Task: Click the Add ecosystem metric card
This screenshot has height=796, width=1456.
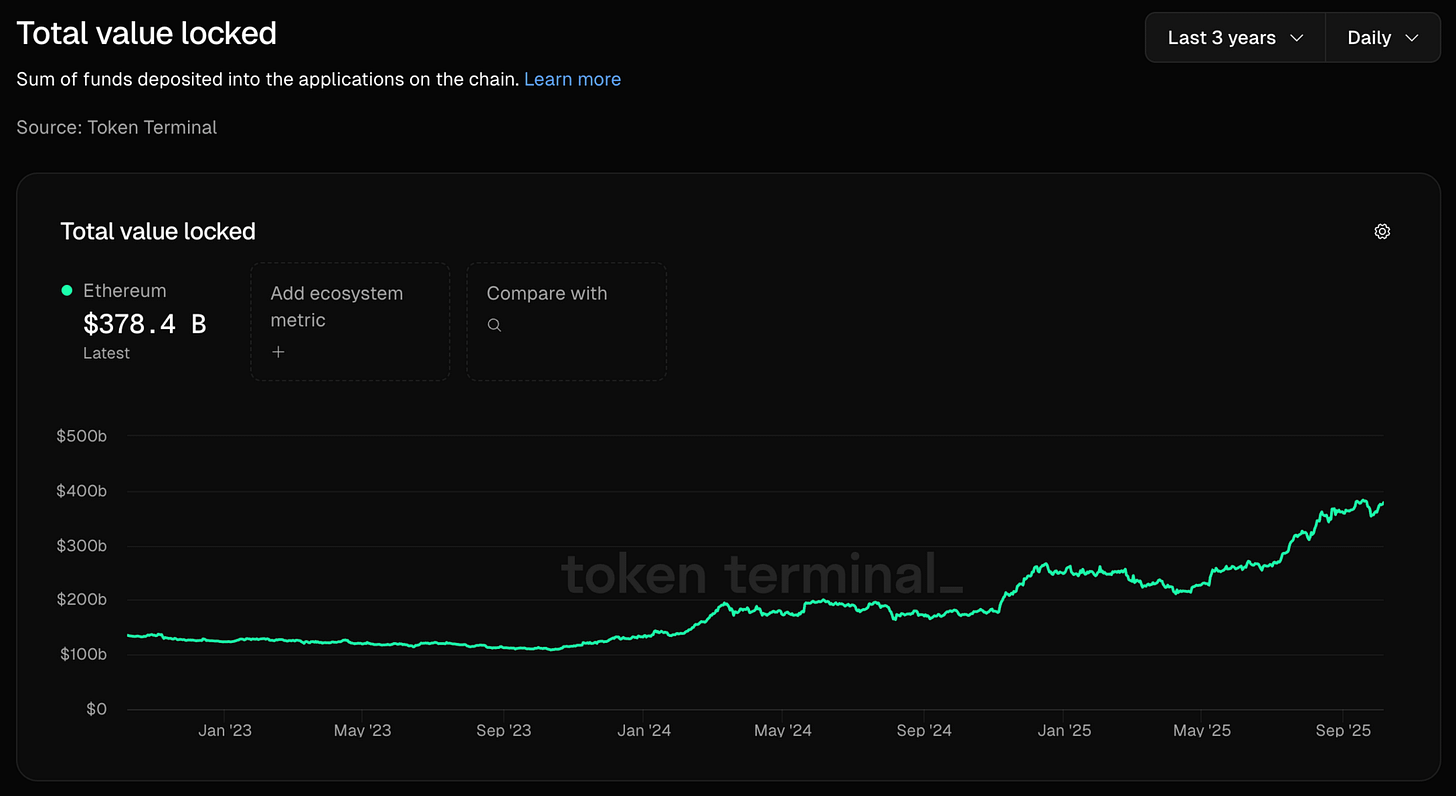Action: point(349,321)
